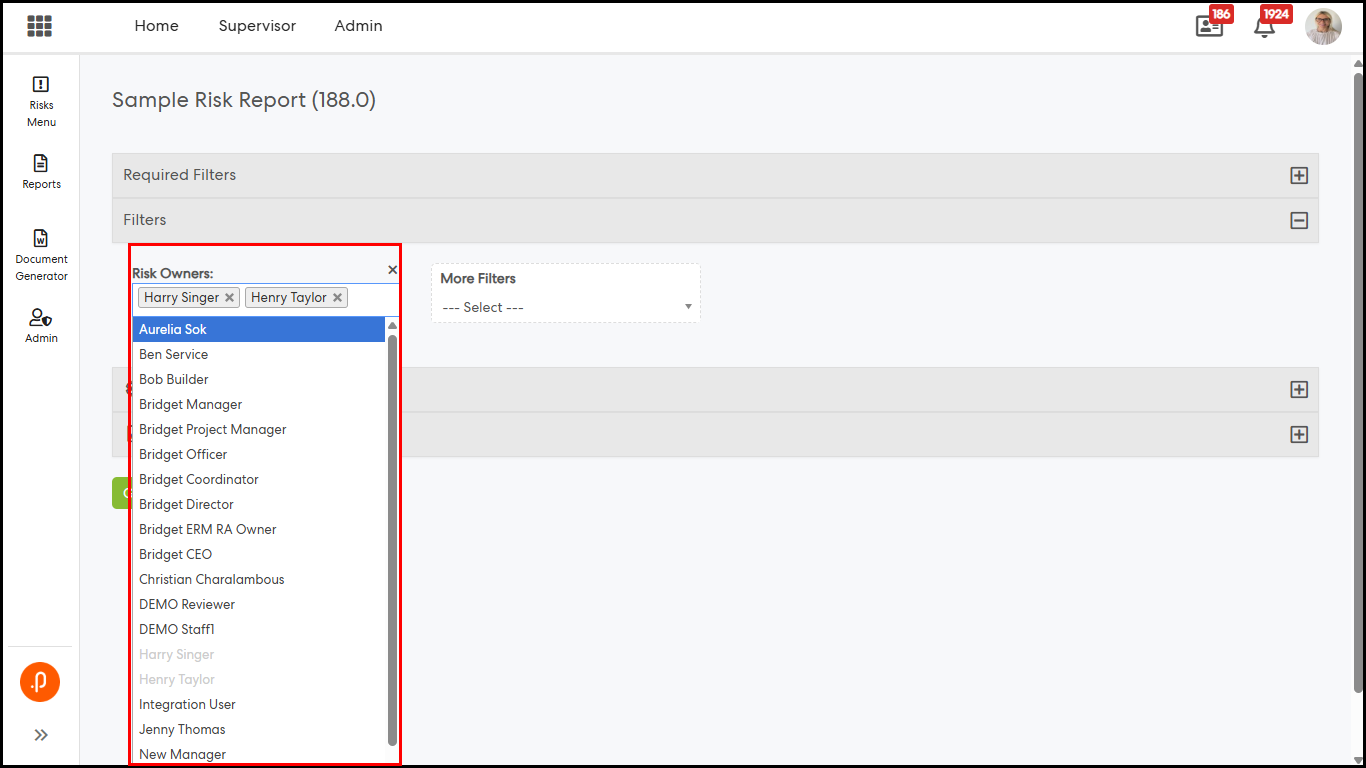Click the orange logo icon in the sidebar
1366x768 pixels.
[40, 682]
